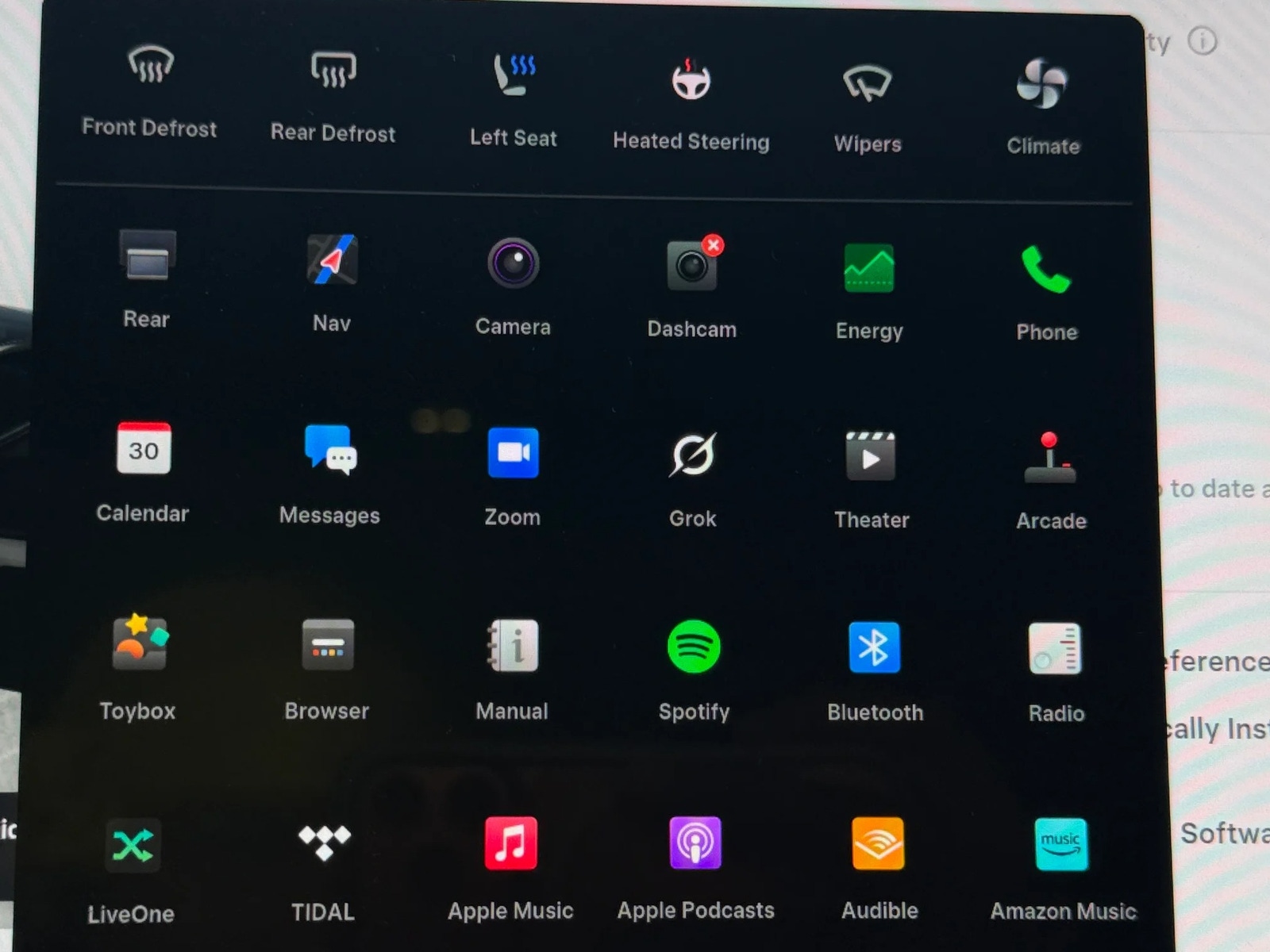Image resolution: width=1270 pixels, height=952 pixels.
Task: Open the Climate fan control
Action: (x=1041, y=83)
